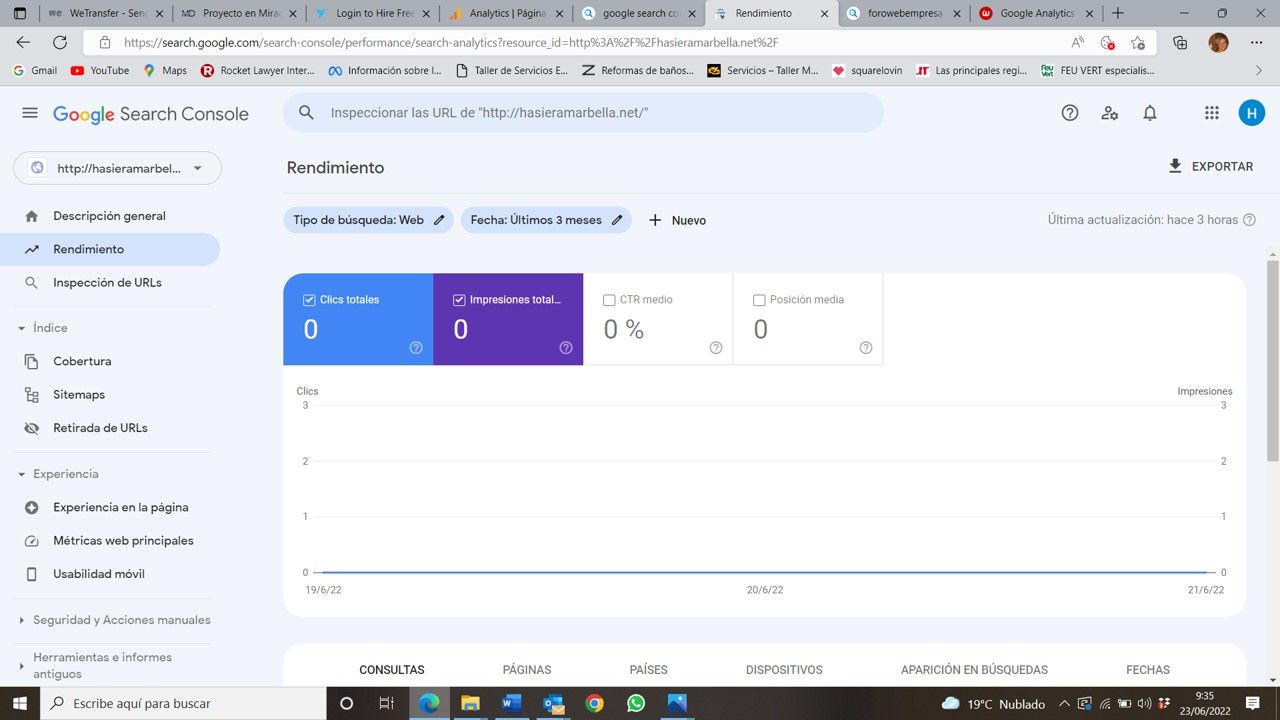Switch to WeTransfer browser tab
The height and width of the screenshot is (720, 1280).
[106, 14]
